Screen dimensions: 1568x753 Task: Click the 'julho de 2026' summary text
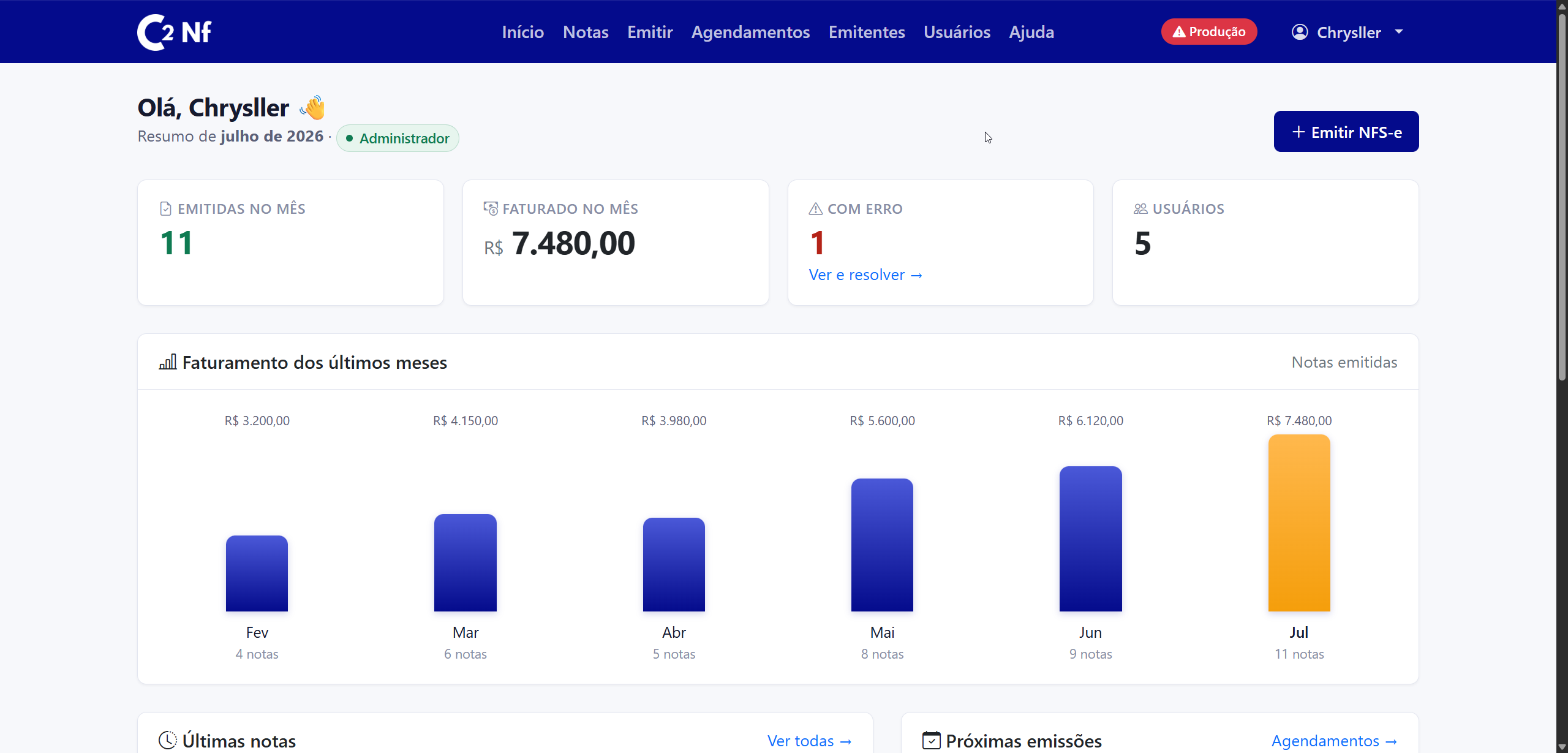click(x=272, y=136)
